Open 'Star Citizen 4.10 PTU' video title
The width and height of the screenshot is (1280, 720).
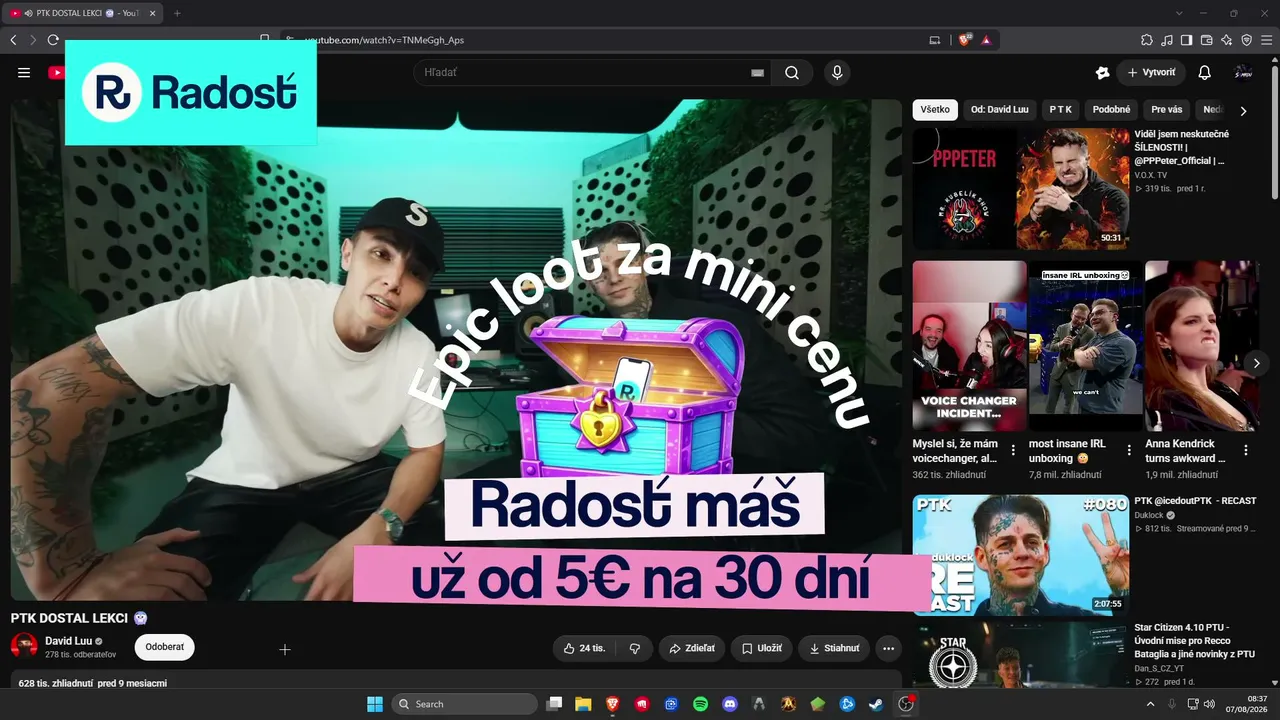(1194, 640)
